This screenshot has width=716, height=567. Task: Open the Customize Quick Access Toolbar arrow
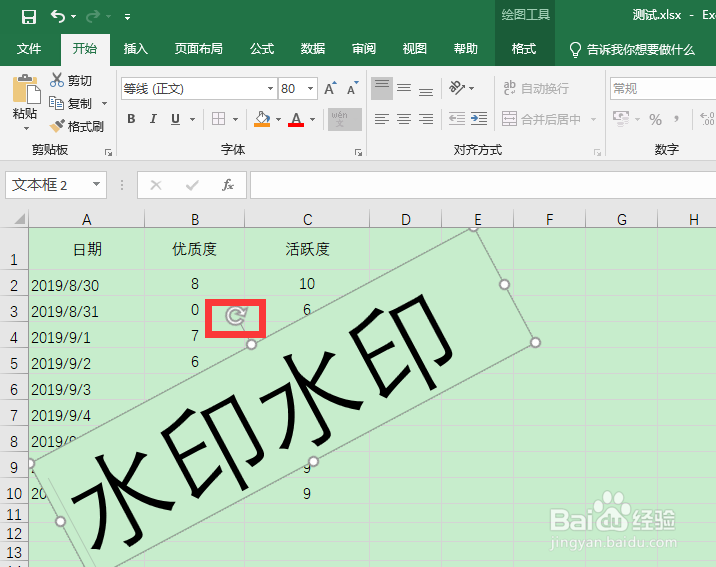pos(127,17)
